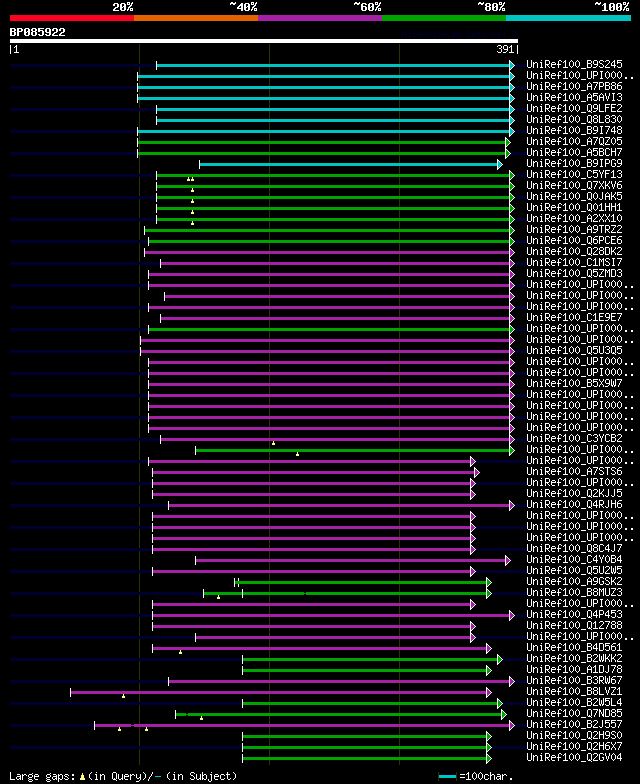Screen dimensions: 640x784
Task: Click the UniRef100_Q8C4J7 label
Action: 574,548
